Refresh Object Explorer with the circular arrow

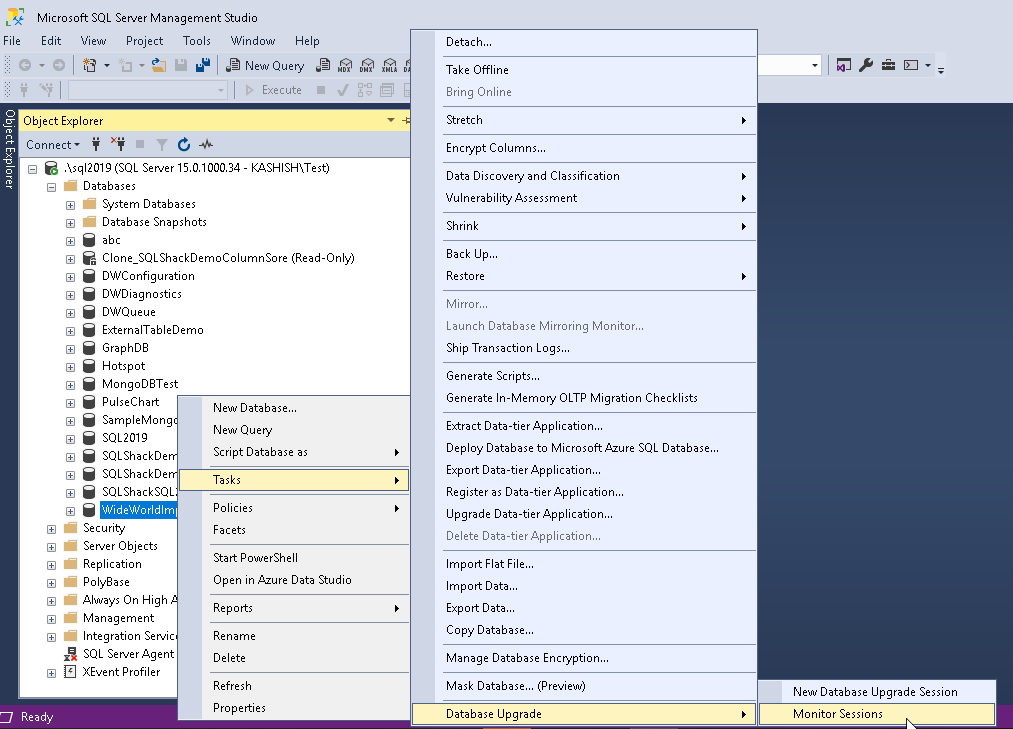pyautogui.click(x=184, y=144)
